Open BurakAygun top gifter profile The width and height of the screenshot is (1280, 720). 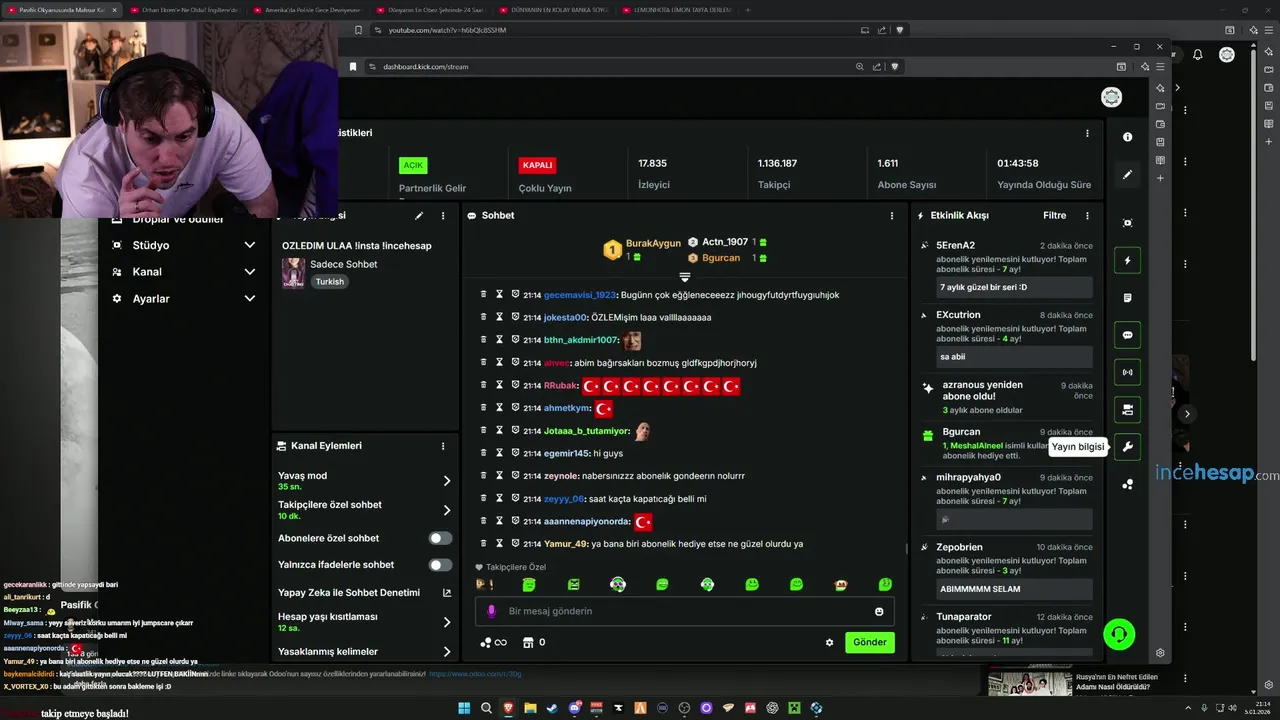653,243
